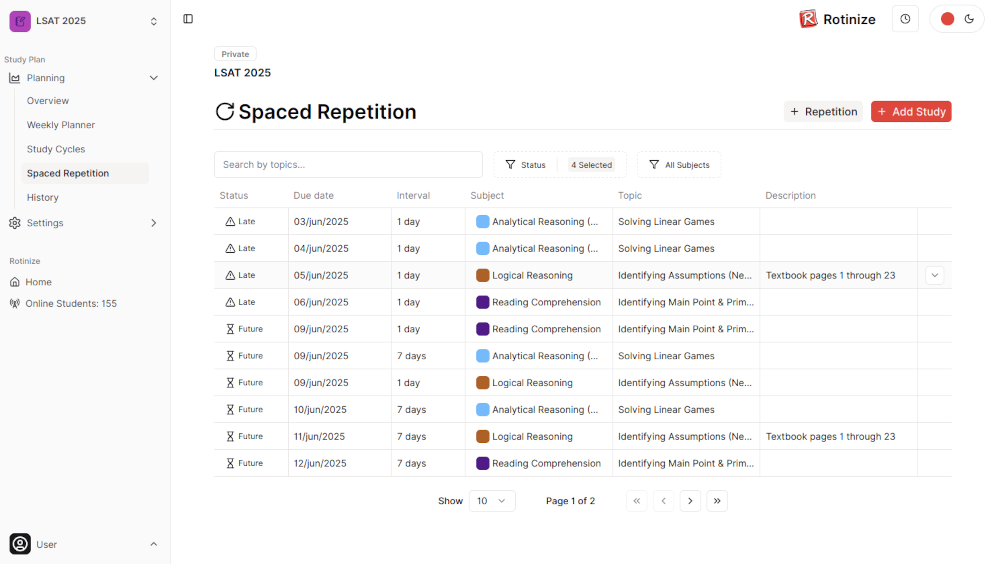Collapse the Planning section in sidebar
Screen dimensions: 992x564
(x=153, y=78)
